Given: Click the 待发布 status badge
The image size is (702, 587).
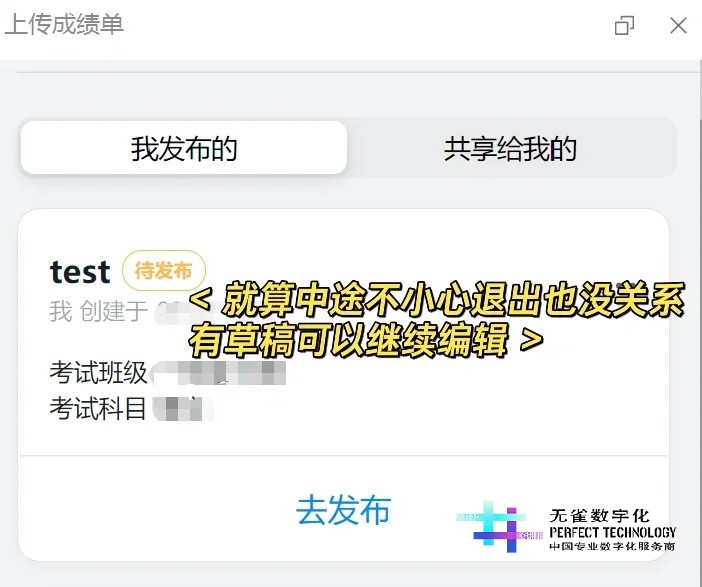Looking at the screenshot, I should click(x=164, y=270).
